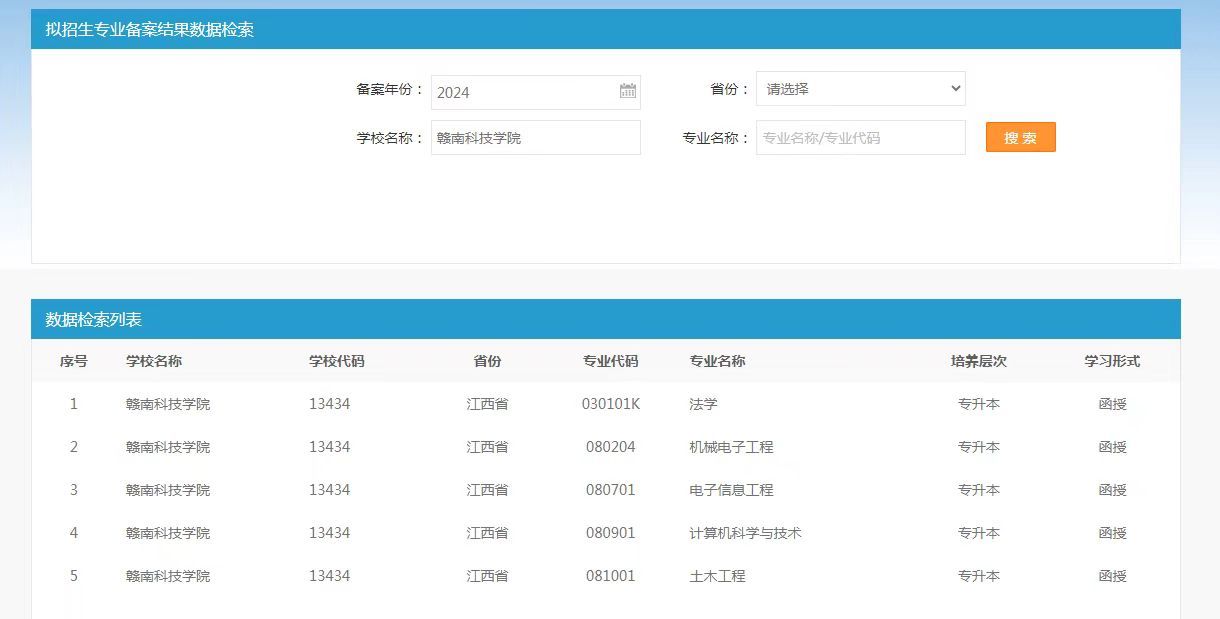Click the 拟招生专业备案结果数据检索 title bar

coord(150,30)
